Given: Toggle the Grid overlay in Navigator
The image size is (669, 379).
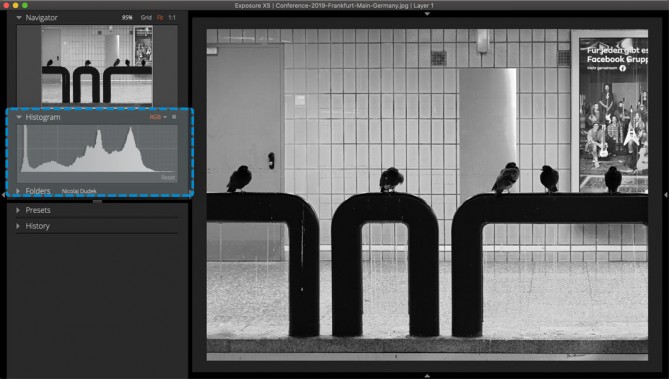Looking at the screenshot, I should 146,17.
